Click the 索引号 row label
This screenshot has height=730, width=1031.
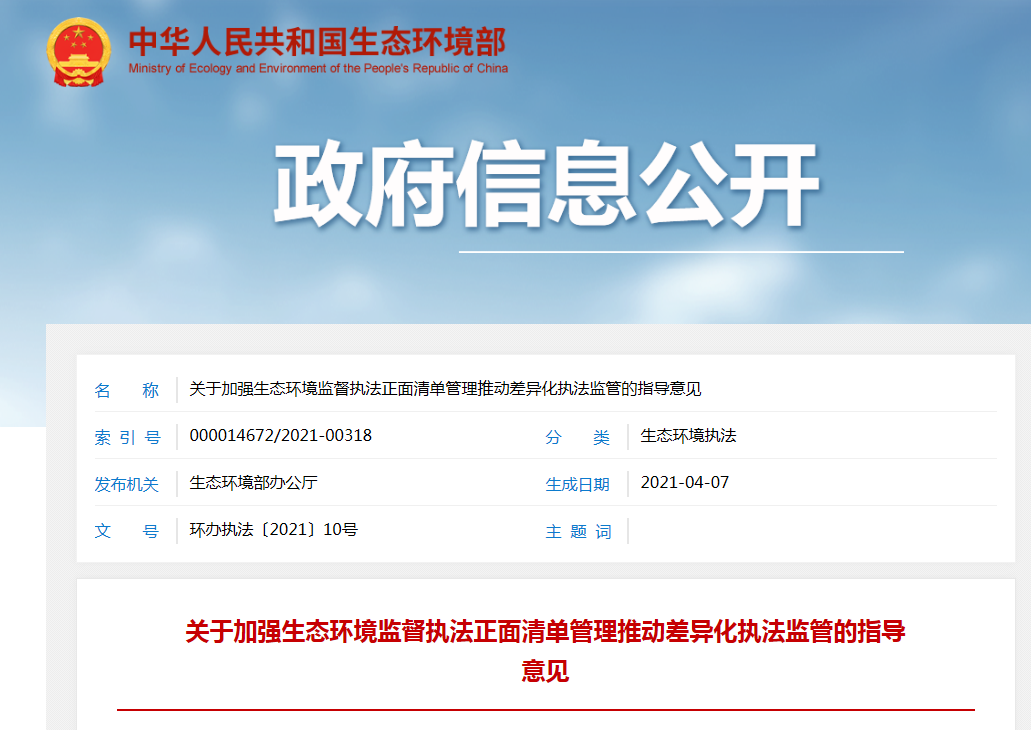tap(128, 436)
